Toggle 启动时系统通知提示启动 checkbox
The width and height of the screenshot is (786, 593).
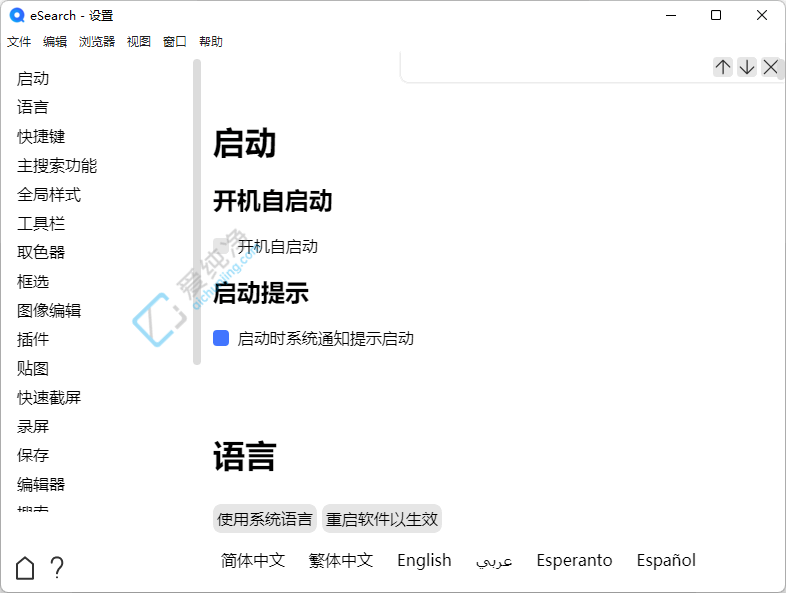221,338
